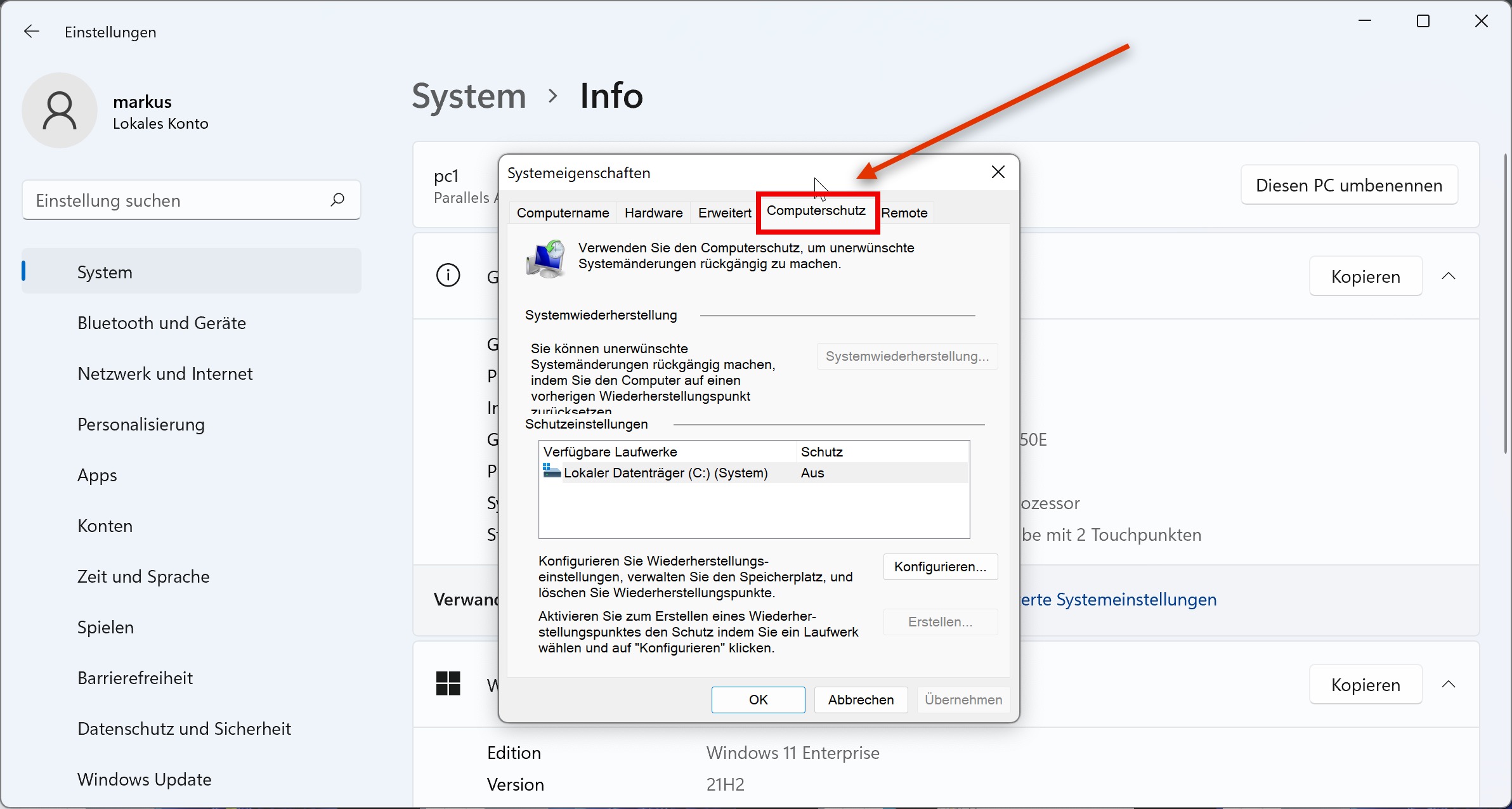The width and height of the screenshot is (1512, 809).
Task: Click the Windows 11 Enterprise edition value
Action: 793,753
